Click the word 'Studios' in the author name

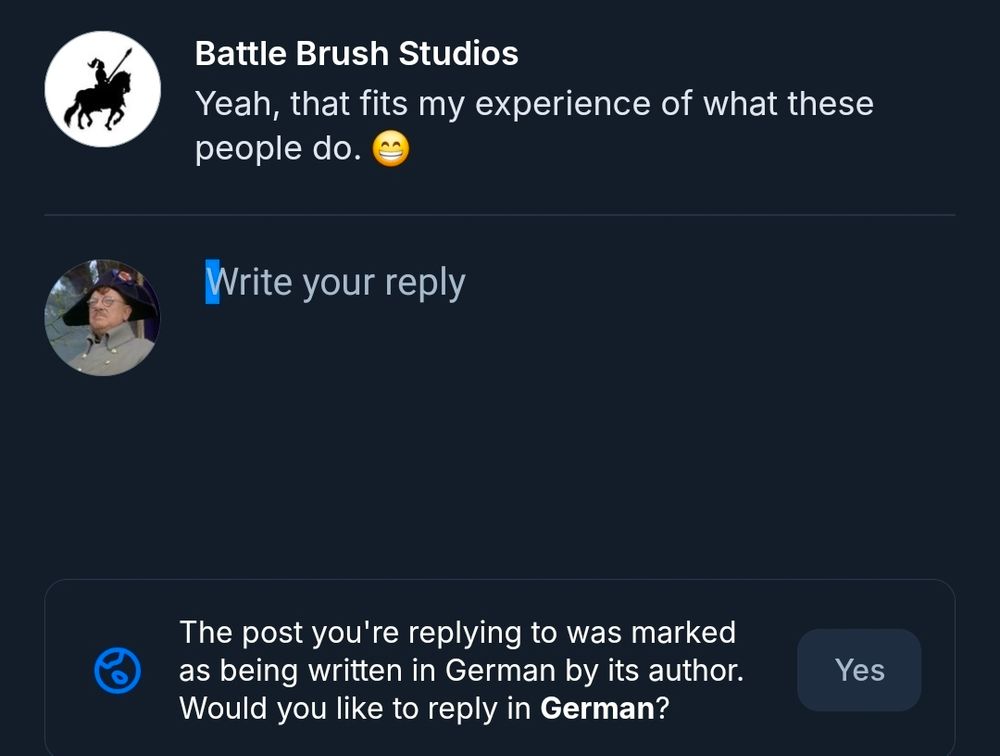click(458, 53)
